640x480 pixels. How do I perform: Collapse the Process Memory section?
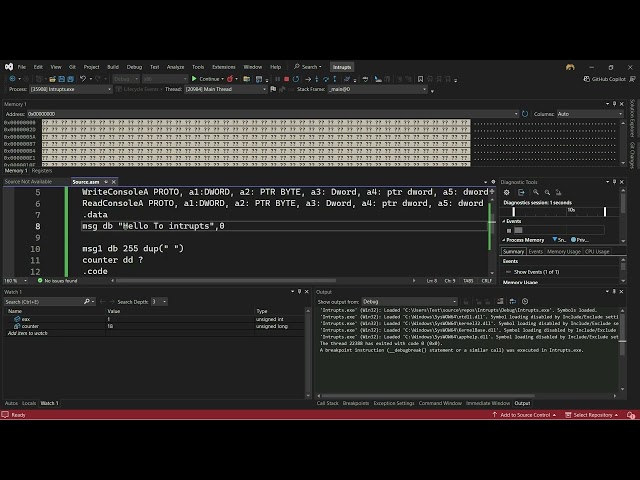504,240
